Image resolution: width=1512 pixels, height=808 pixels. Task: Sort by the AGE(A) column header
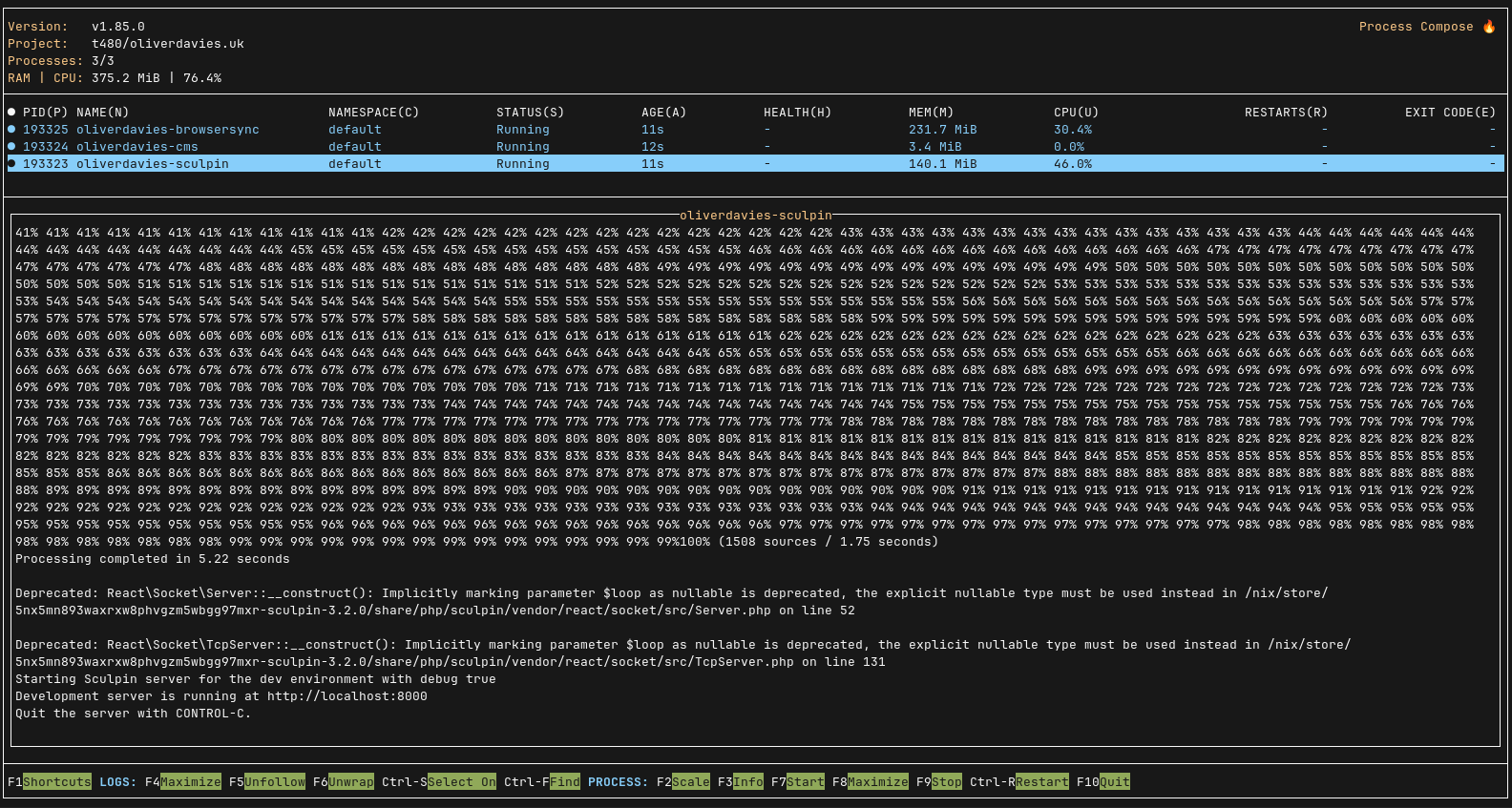click(x=664, y=113)
